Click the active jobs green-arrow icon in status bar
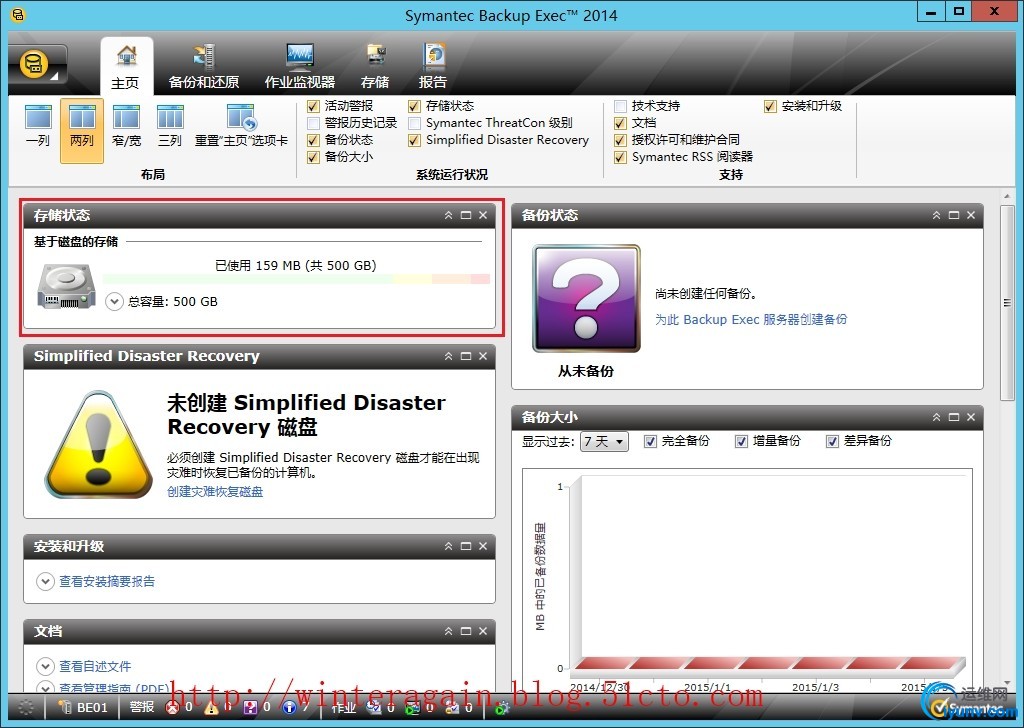The height and width of the screenshot is (728, 1024). click(413, 707)
